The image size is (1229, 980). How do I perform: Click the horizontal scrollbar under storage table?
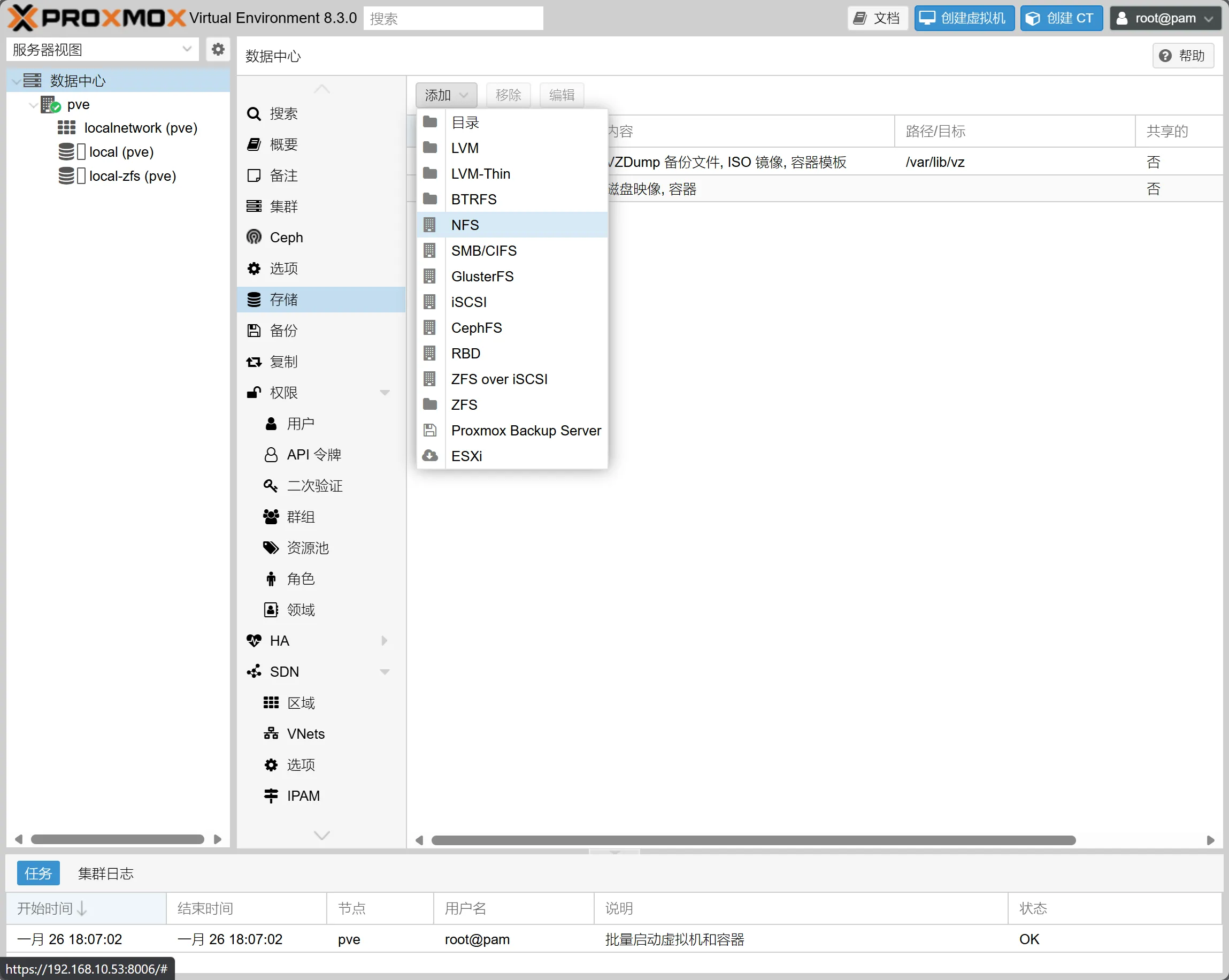tap(752, 840)
